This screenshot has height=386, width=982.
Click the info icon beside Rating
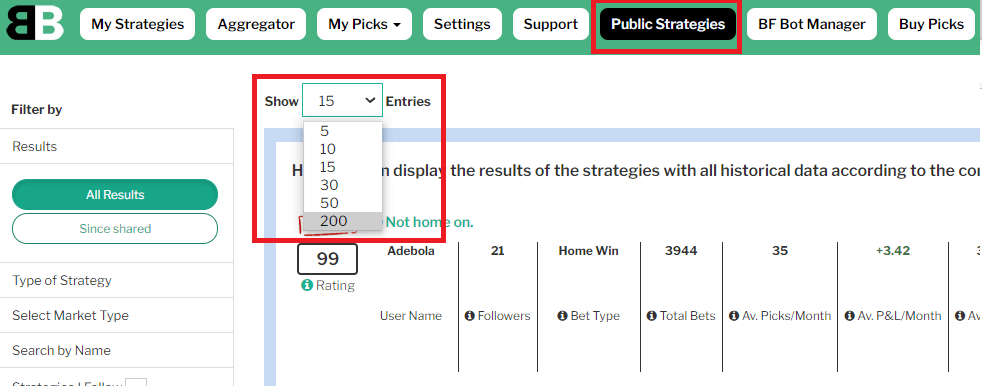coord(306,286)
